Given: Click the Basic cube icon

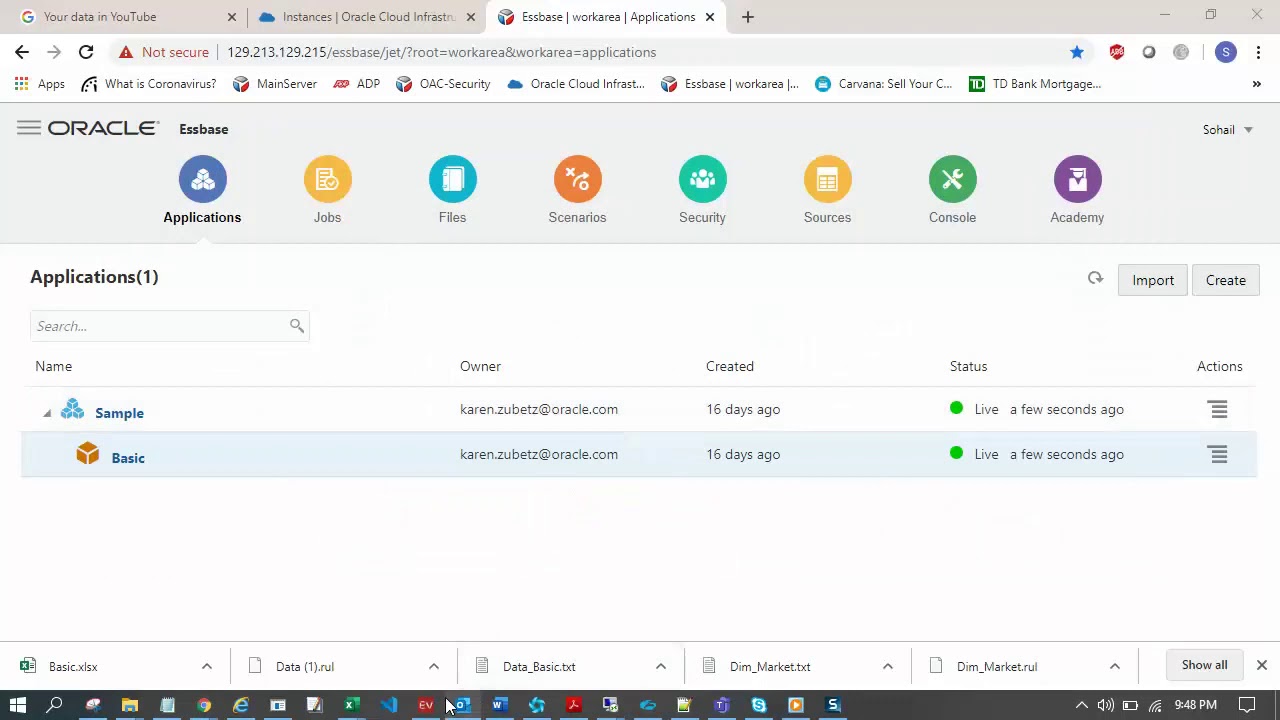Looking at the screenshot, I should point(88,454).
